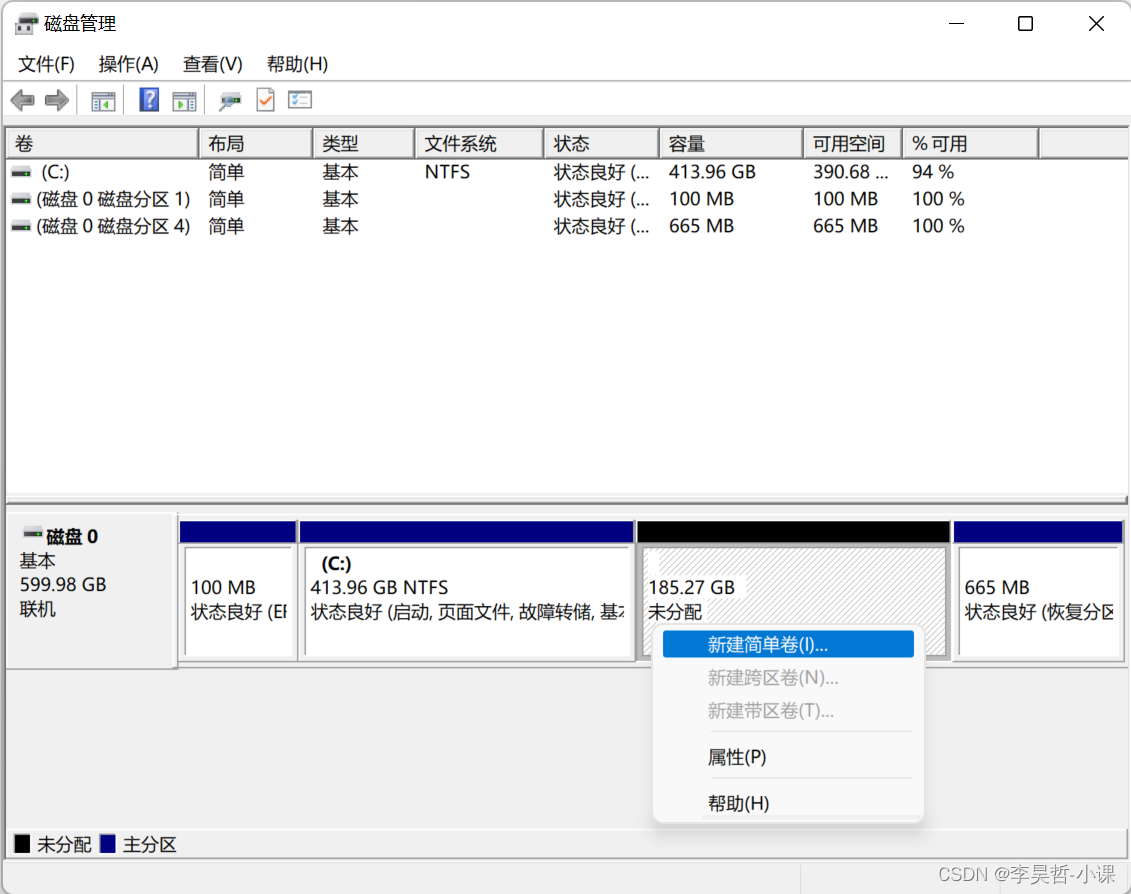Image resolution: width=1131 pixels, height=894 pixels.
Task: Click the blue 主分区 legend swatch
Action: pyautogui.click(x=107, y=844)
